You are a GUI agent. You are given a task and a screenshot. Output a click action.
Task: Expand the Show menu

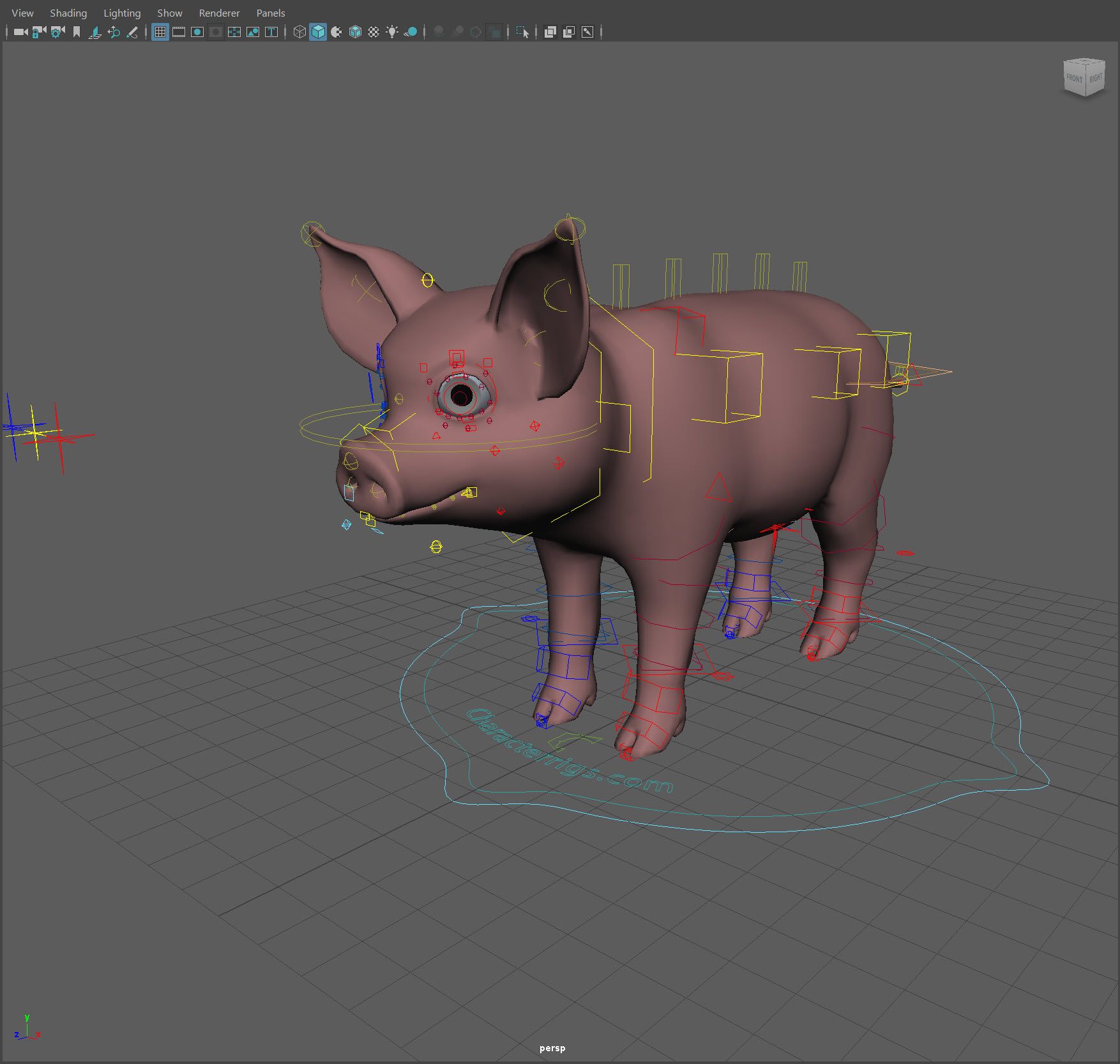pyautogui.click(x=170, y=13)
